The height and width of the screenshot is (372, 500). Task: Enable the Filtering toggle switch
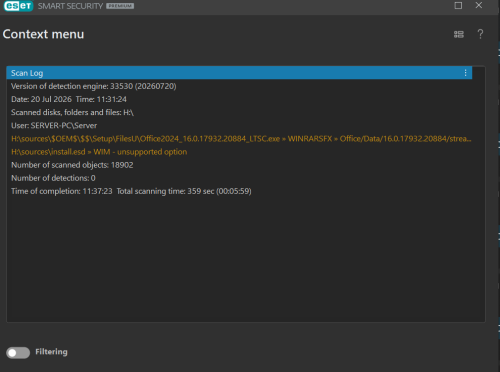click(x=18, y=353)
